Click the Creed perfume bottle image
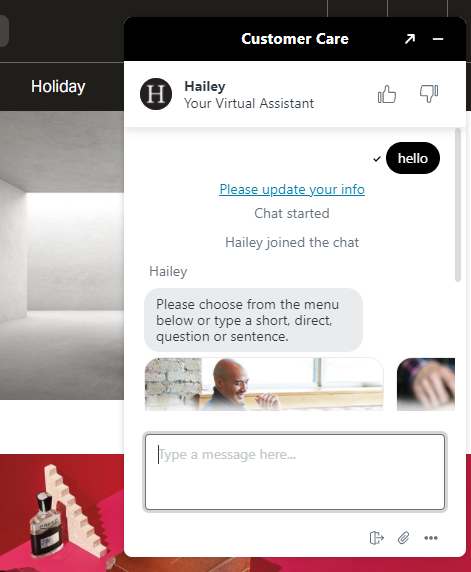This screenshot has height=572, width=471. [x=45, y=524]
